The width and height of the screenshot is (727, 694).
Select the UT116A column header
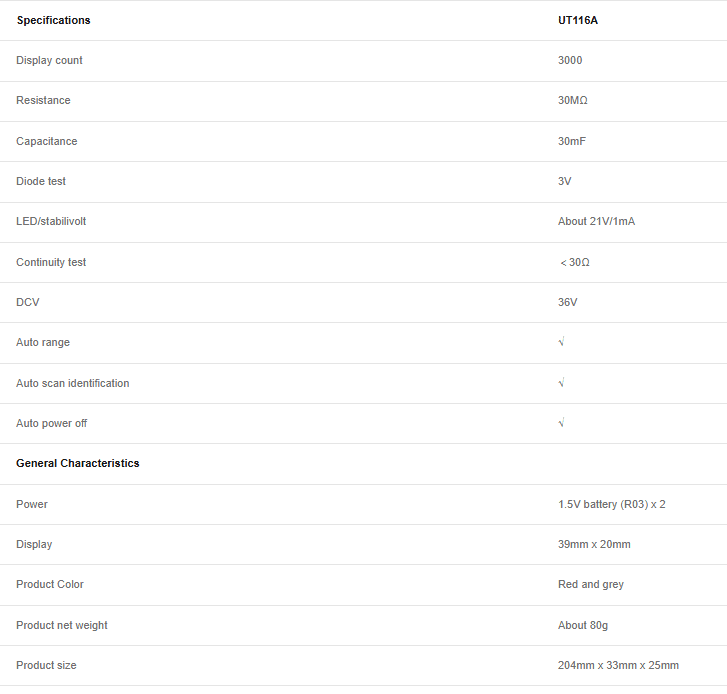(x=578, y=20)
